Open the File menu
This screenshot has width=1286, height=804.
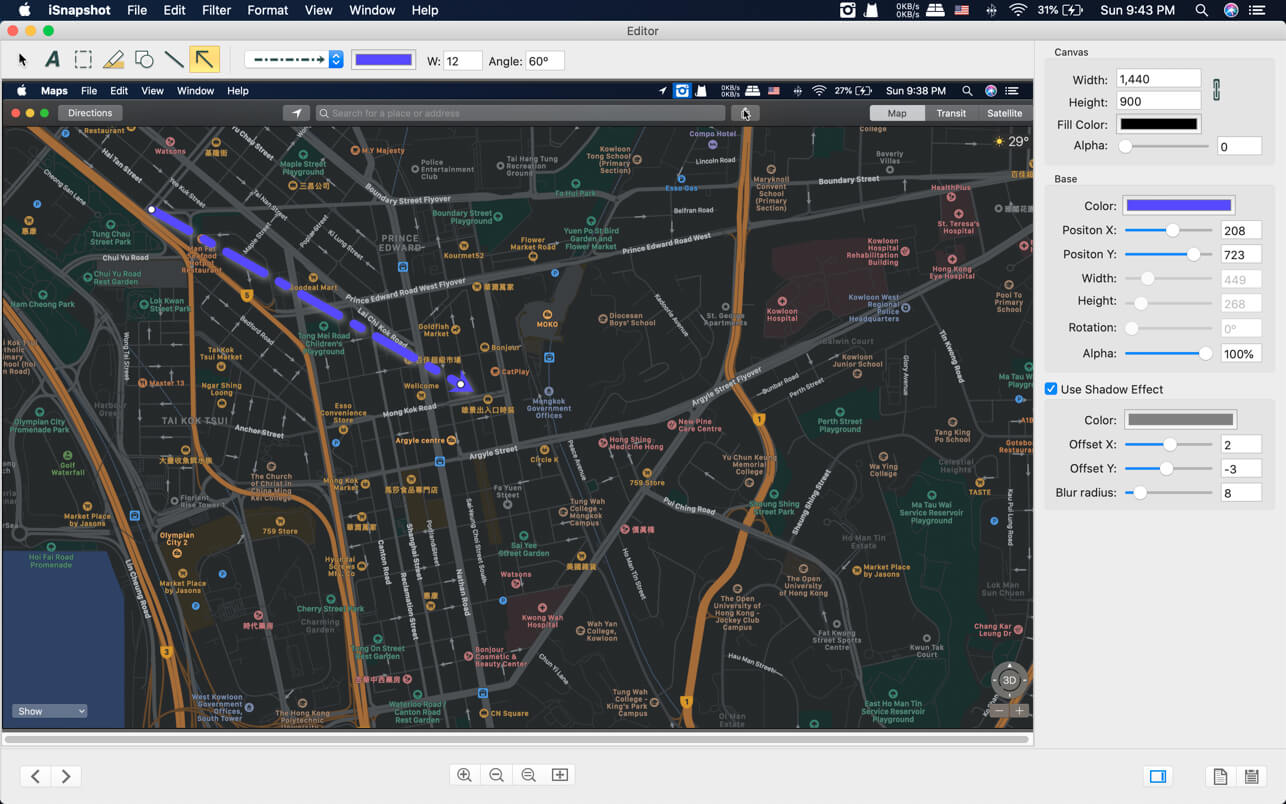(x=137, y=10)
